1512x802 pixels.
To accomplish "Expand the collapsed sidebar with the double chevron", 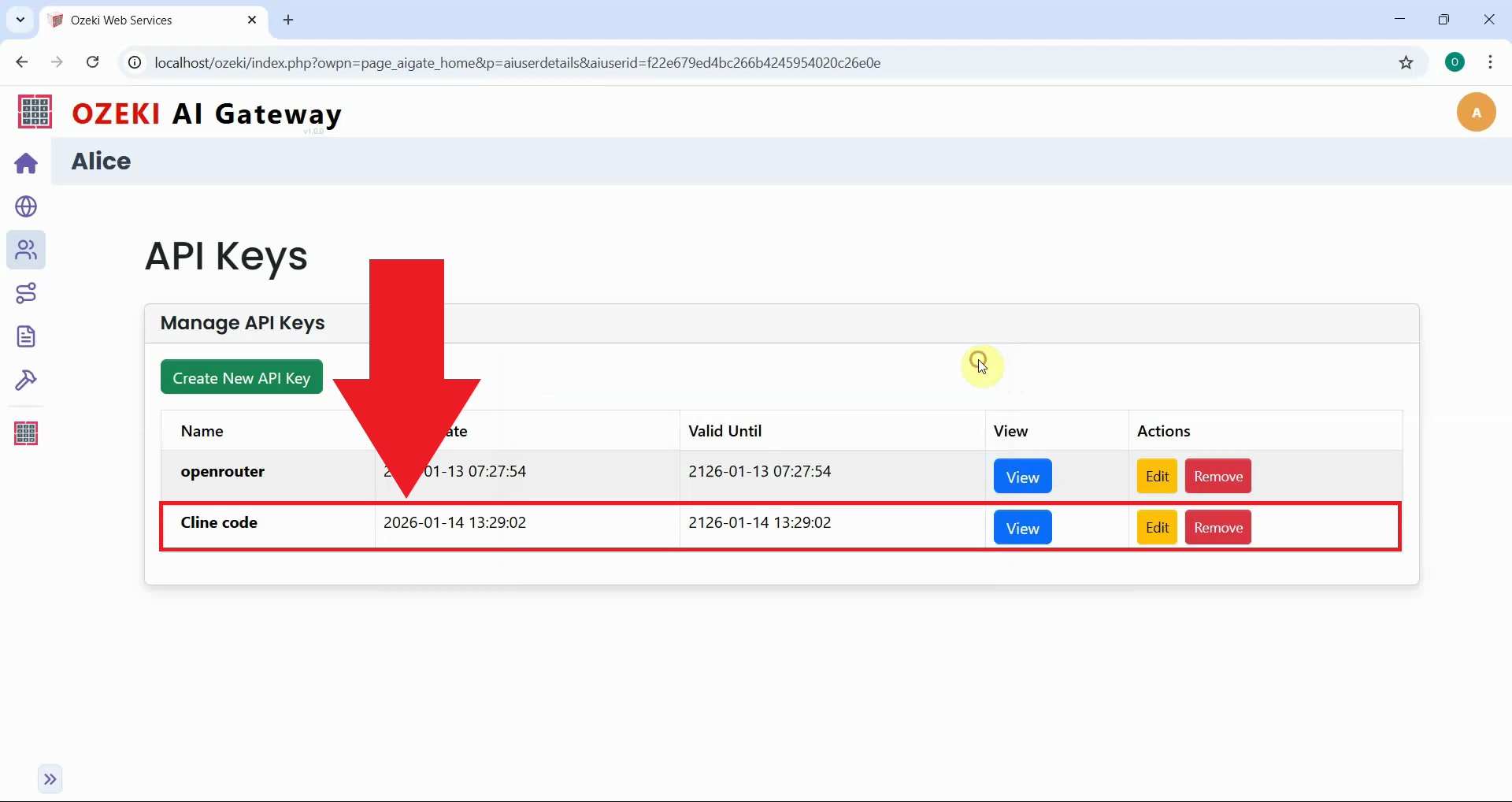I will [50, 778].
